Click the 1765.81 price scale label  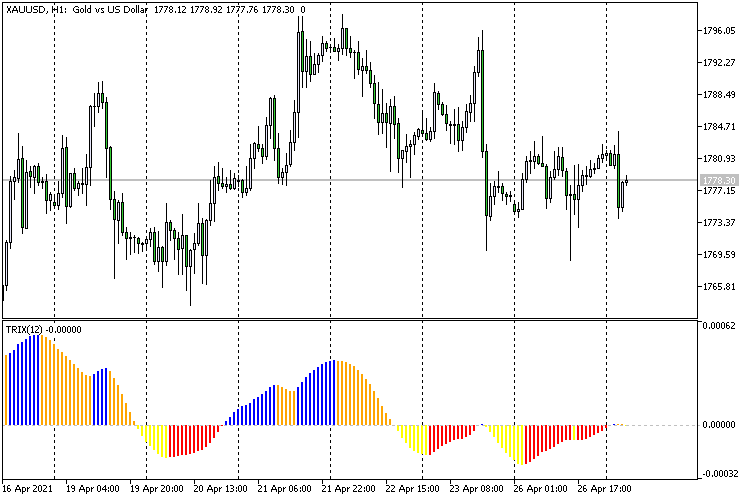pyautogui.click(x=719, y=287)
